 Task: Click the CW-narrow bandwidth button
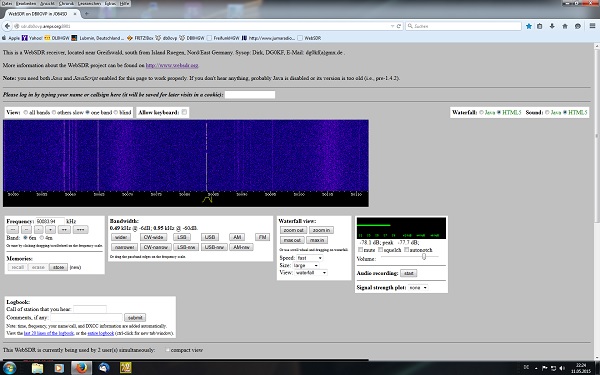[156, 247]
